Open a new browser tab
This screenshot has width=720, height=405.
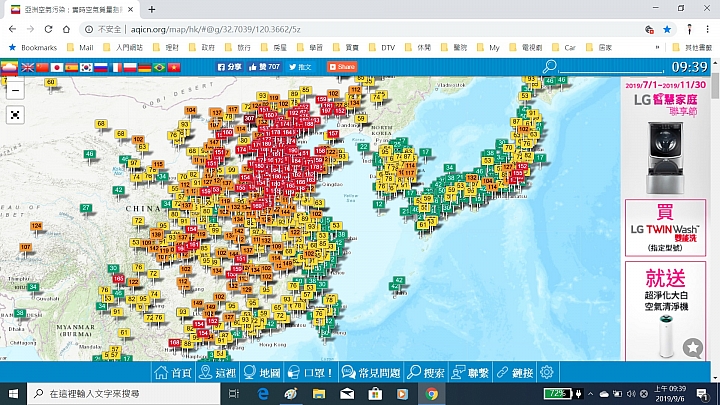coord(152,9)
